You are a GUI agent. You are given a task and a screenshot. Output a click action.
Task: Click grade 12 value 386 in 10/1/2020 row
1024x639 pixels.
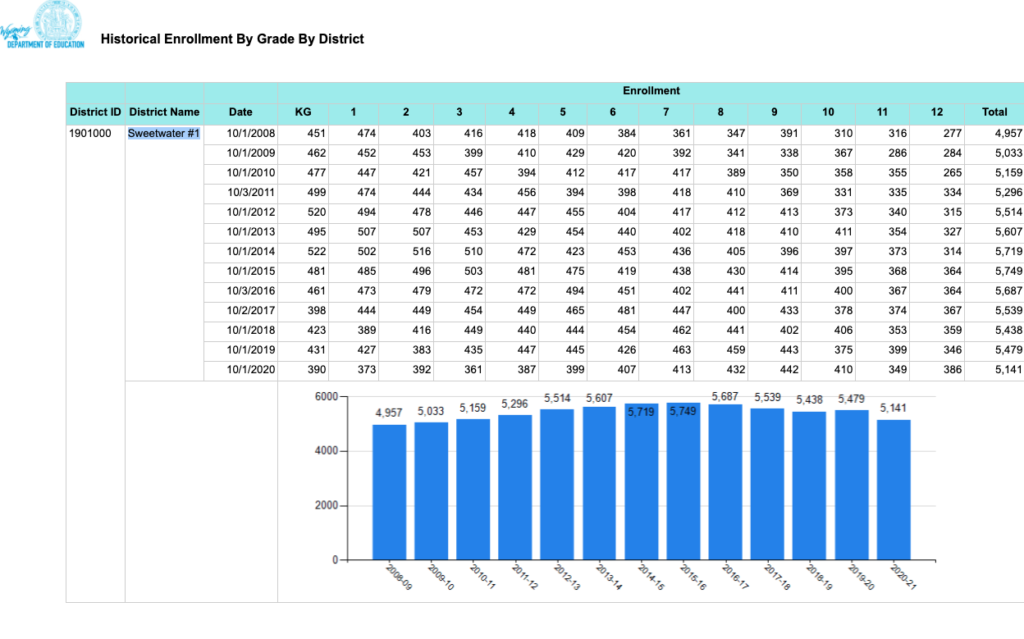point(952,369)
